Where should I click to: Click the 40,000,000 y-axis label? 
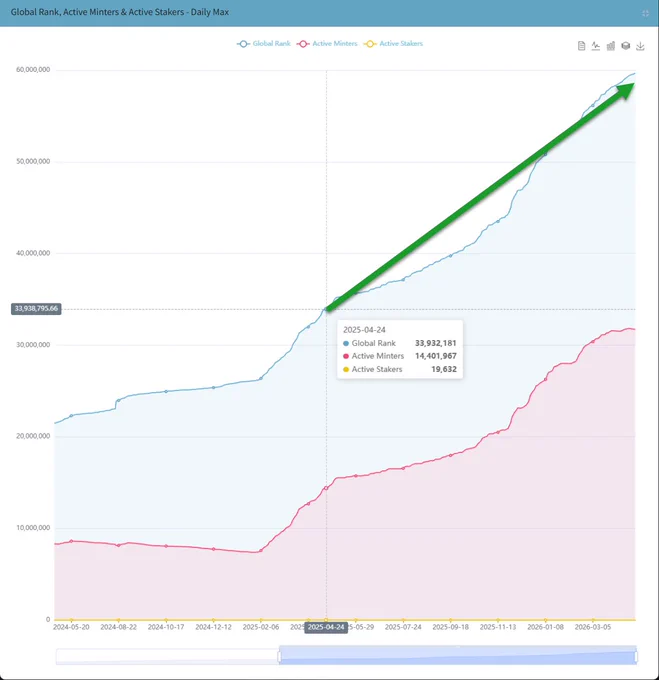coord(33,253)
